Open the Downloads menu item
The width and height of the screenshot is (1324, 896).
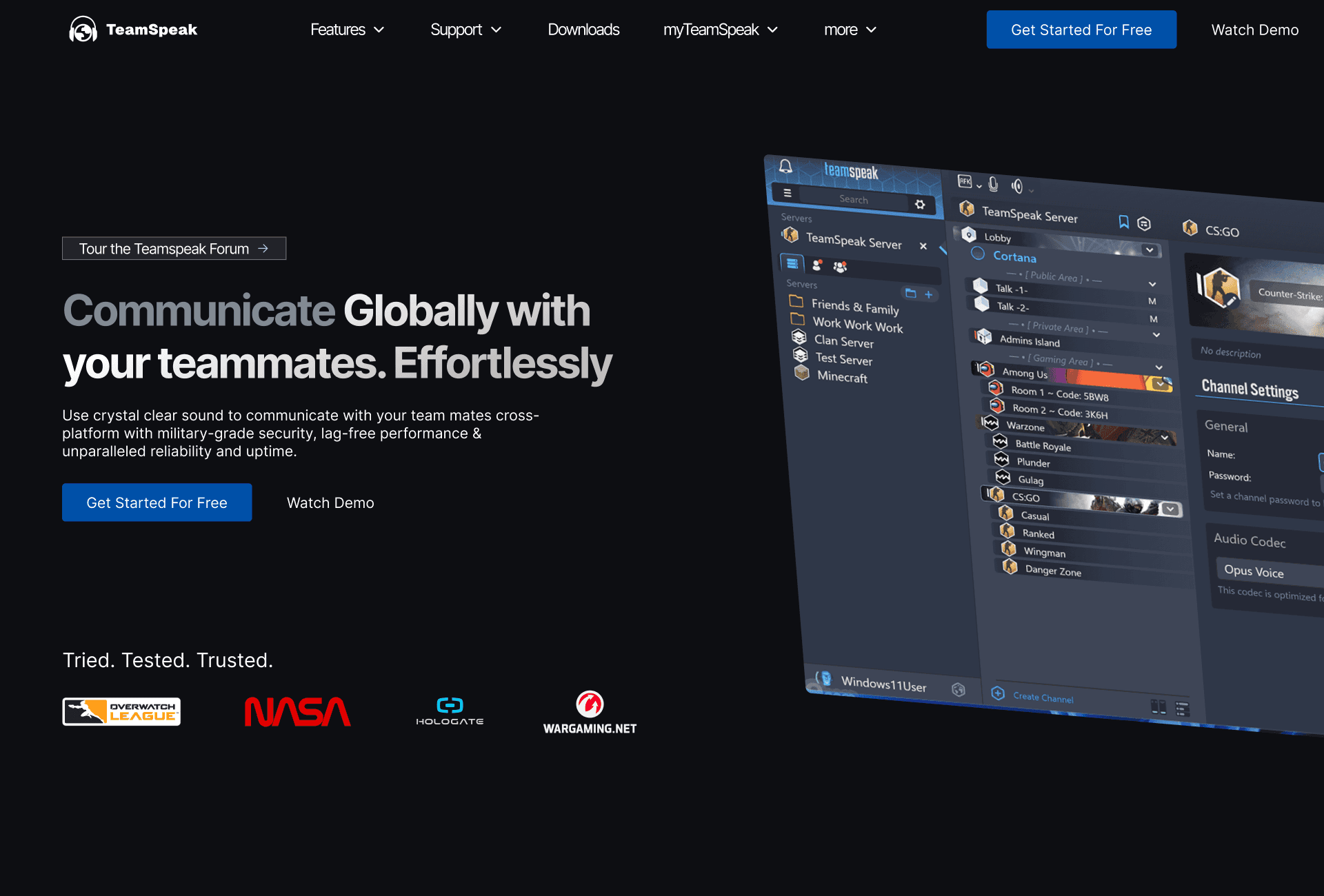coord(583,30)
